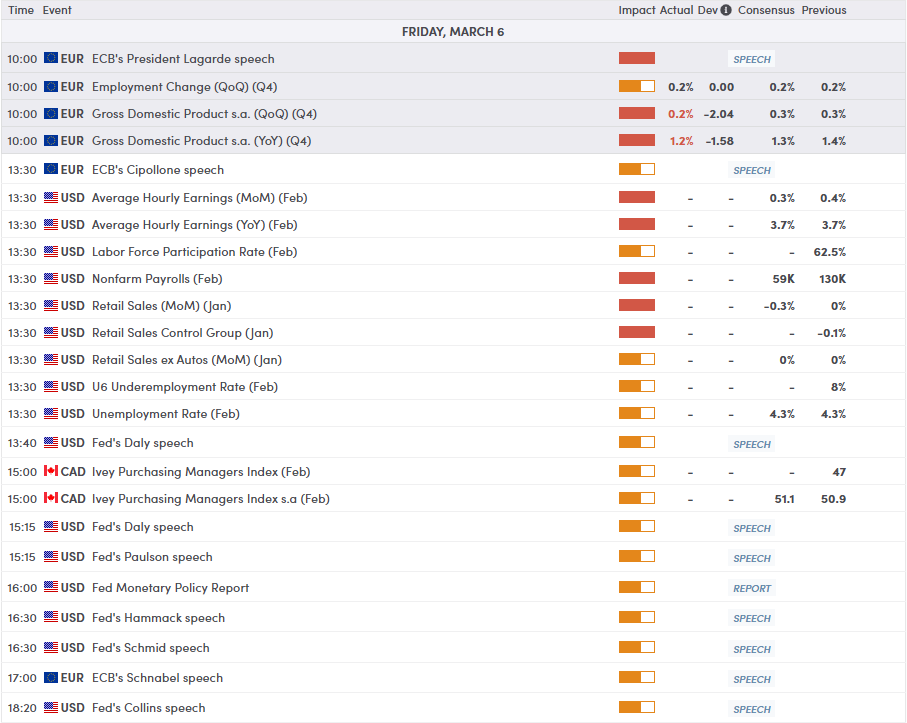Image resolution: width=907 pixels, height=723 pixels.
Task: Click the SPEECH badge for Fed's Collins speech
Action: 752,709
